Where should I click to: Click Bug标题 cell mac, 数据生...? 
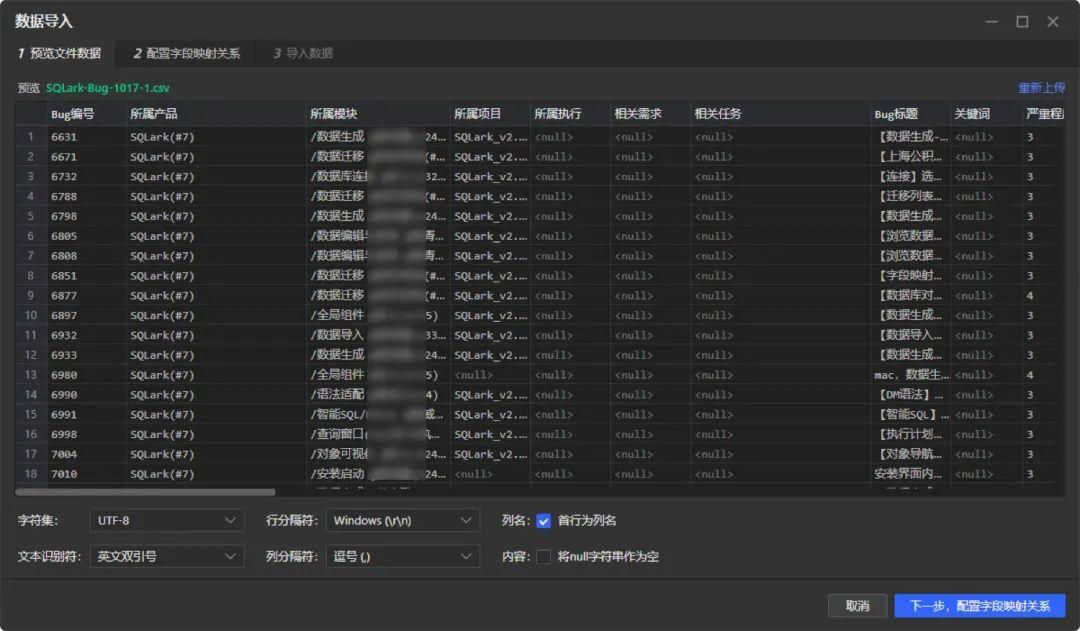[911, 375]
